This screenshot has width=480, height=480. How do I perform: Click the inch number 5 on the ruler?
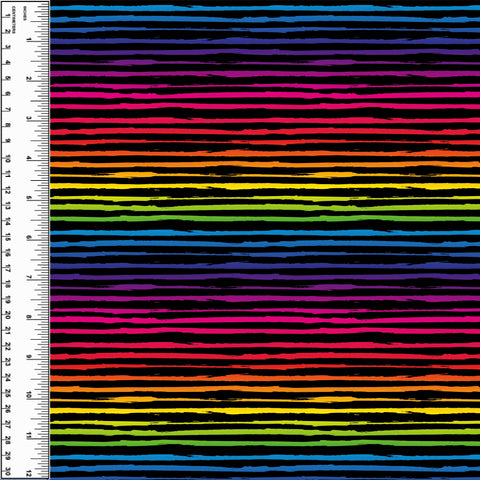tap(29, 198)
